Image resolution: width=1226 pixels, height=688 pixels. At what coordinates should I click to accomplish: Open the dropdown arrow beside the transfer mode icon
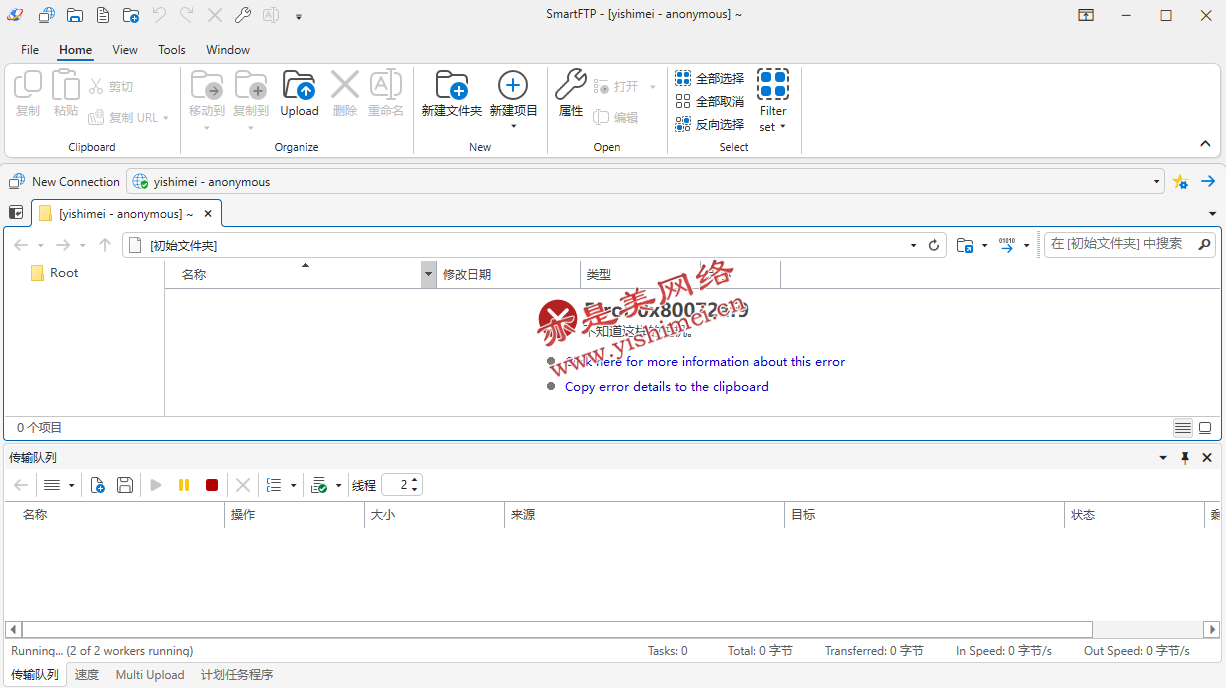click(x=1027, y=245)
